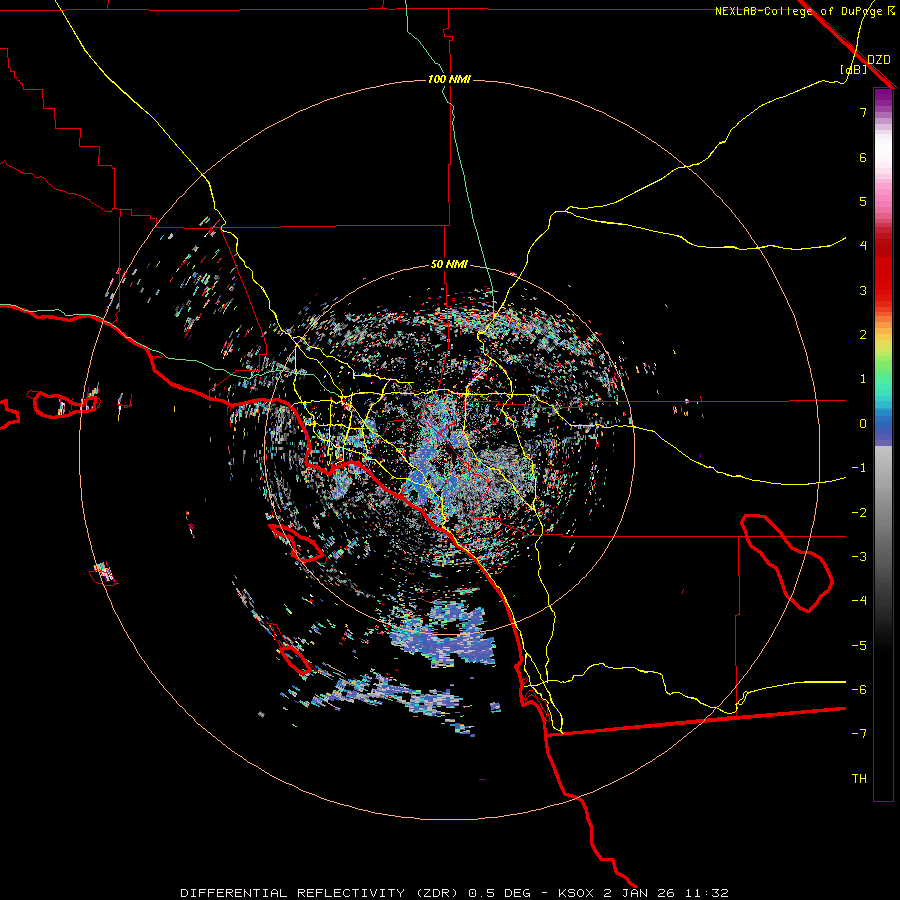Click the "0.5 DEG" elevation text in the caption

500,893
